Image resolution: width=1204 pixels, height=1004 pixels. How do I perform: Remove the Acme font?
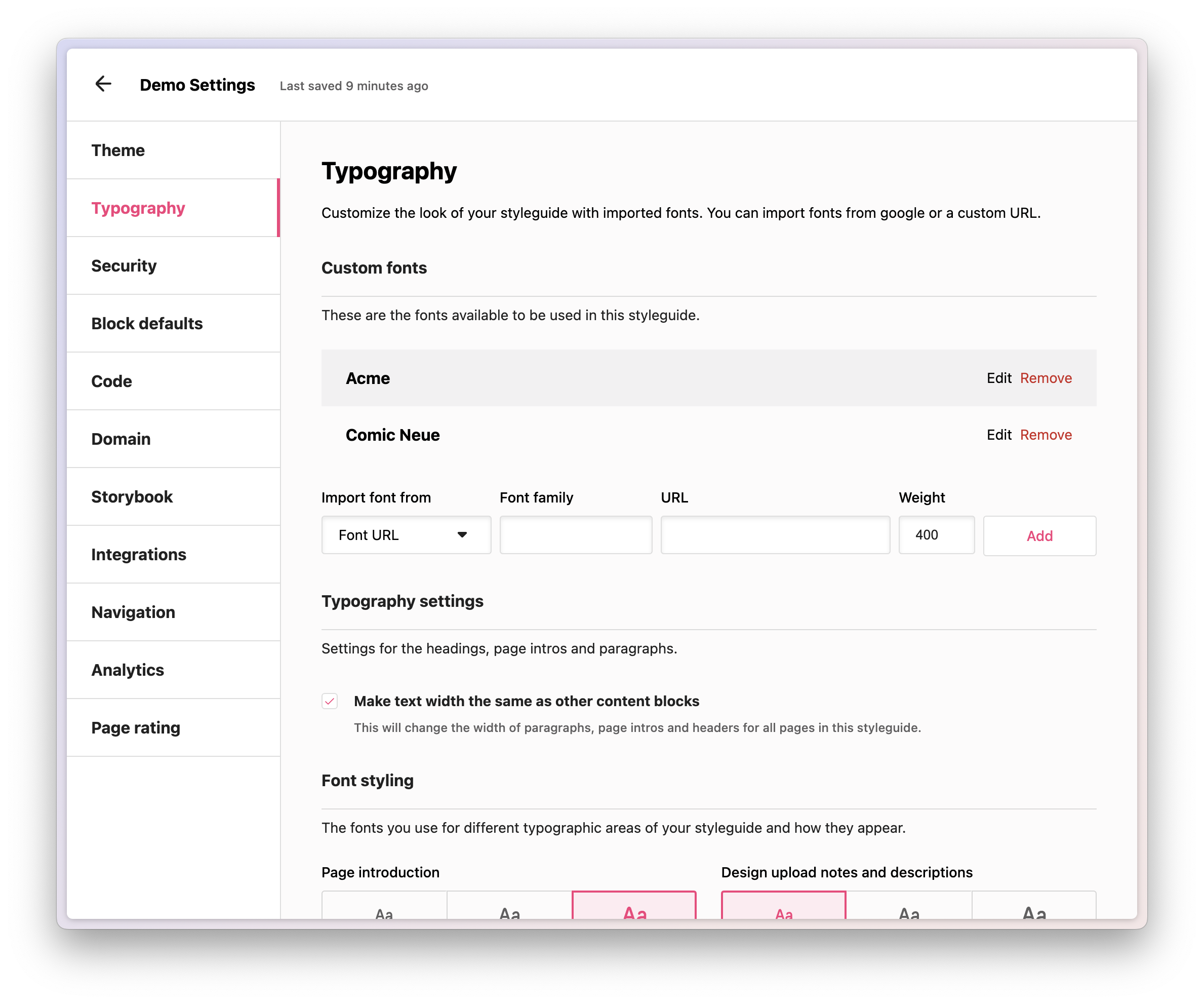click(x=1046, y=378)
